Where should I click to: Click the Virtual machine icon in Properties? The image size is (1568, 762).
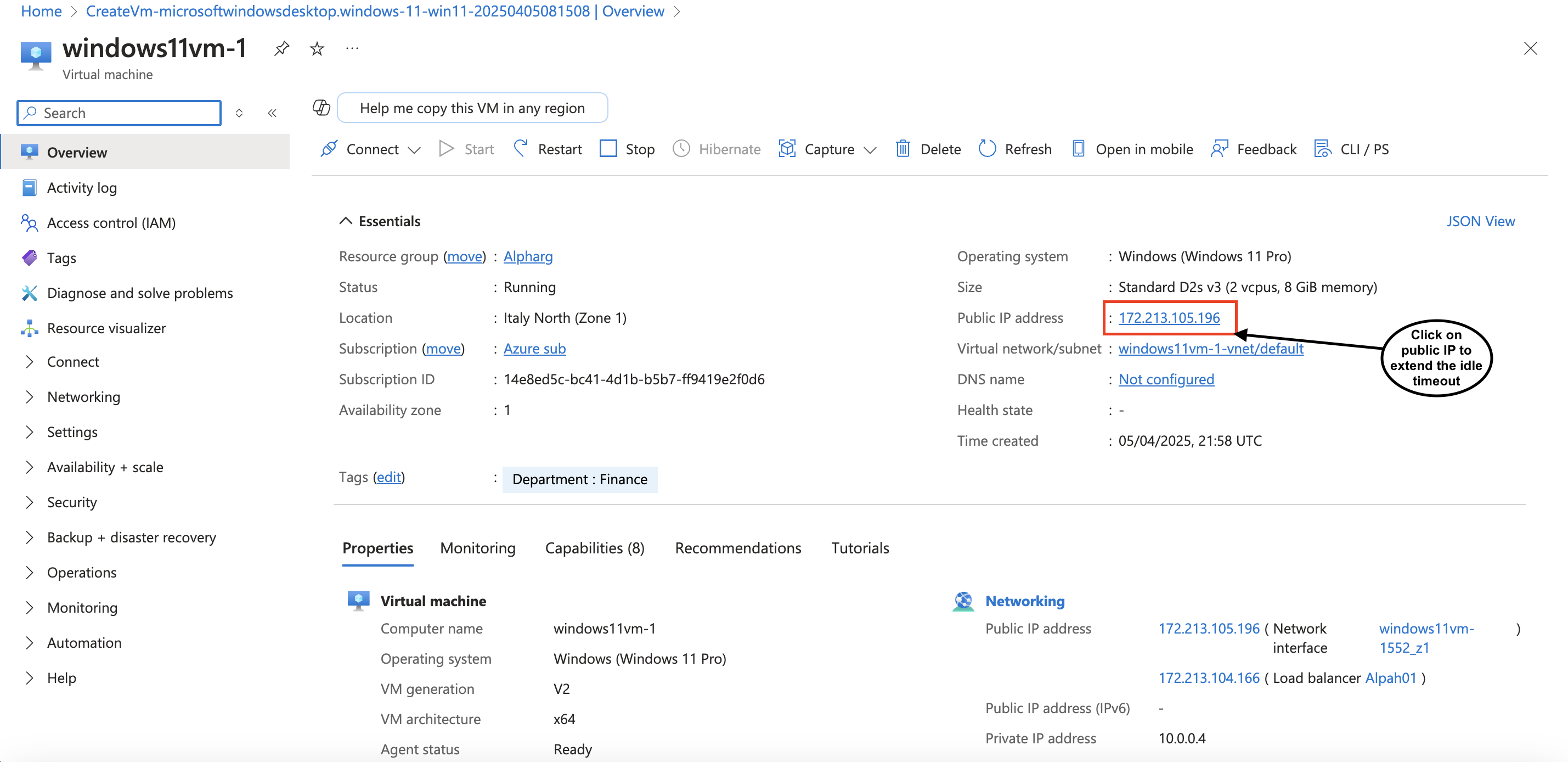point(358,601)
